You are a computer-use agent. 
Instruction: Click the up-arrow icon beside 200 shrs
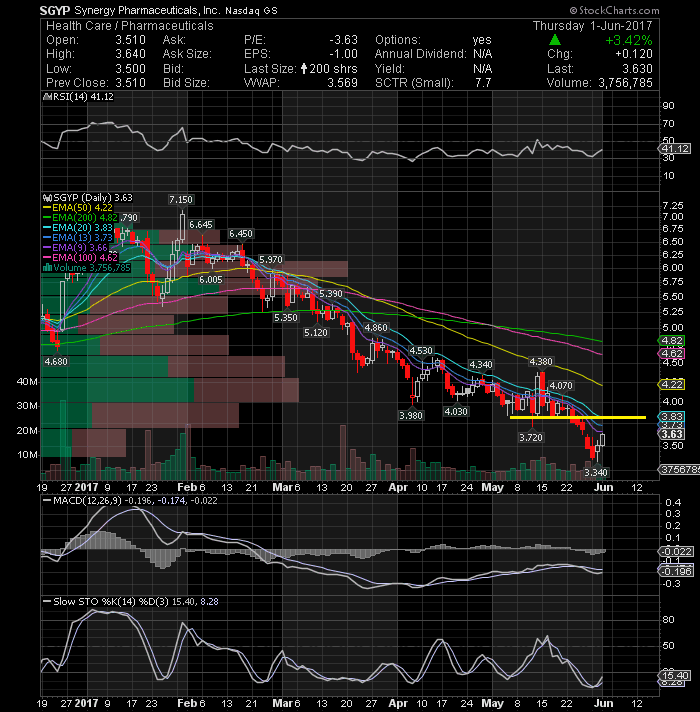(x=304, y=69)
